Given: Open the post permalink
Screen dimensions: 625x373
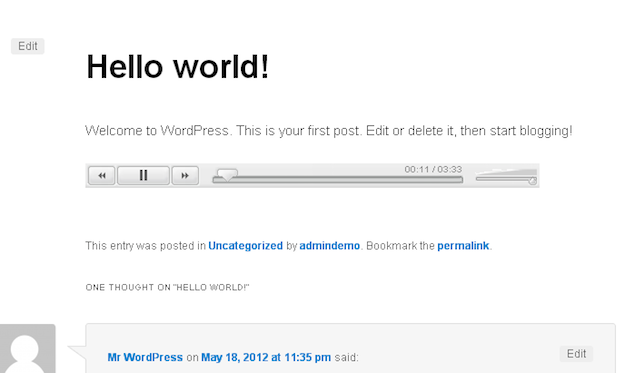Looking at the screenshot, I should (x=463, y=245).
